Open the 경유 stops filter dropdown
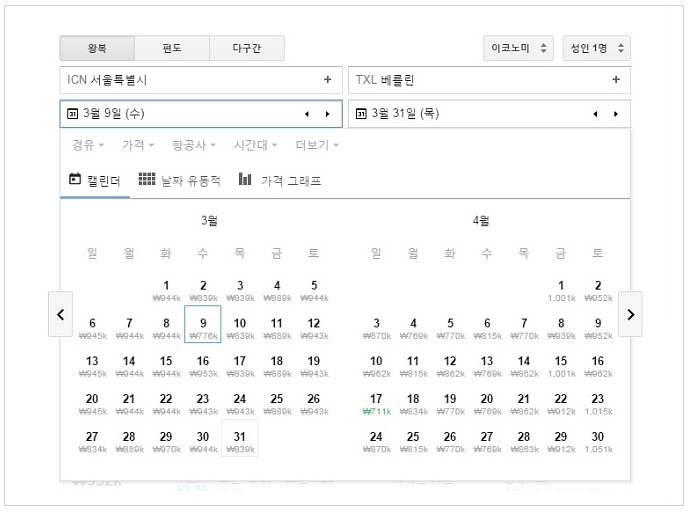 [88, 145]
